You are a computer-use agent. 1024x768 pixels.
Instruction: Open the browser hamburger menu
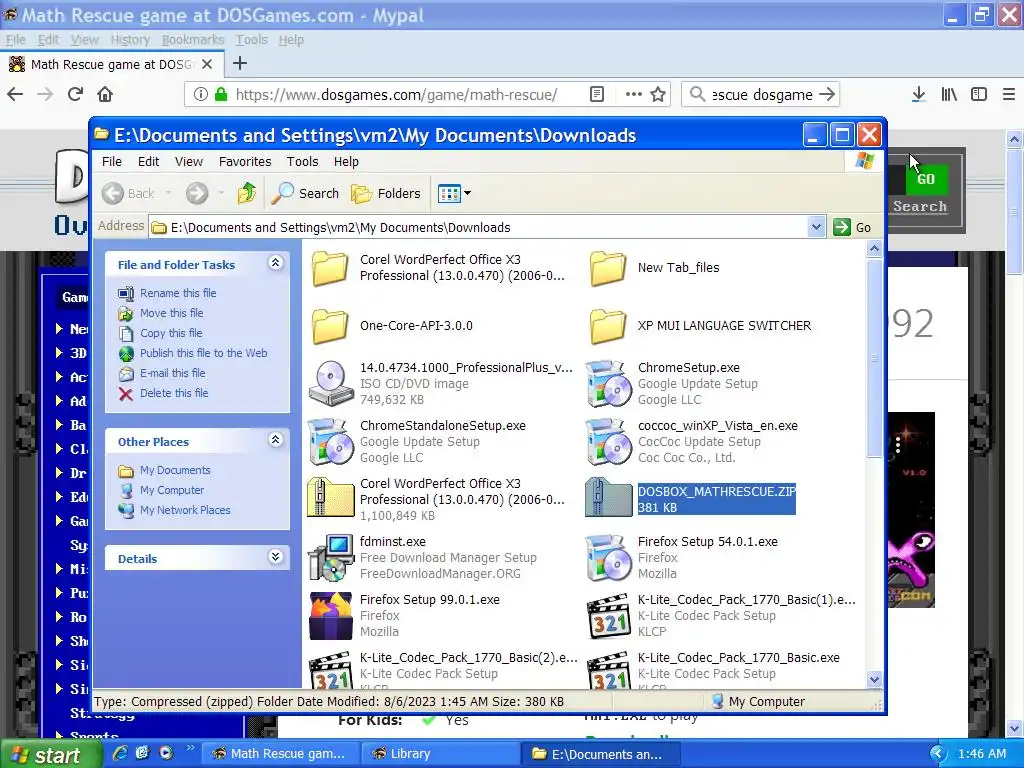[1009, 94]
